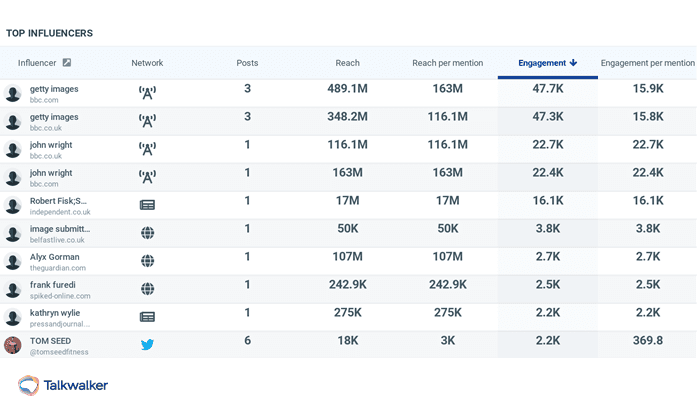Click the 369.8 engagement per mention value

point(648,340)
